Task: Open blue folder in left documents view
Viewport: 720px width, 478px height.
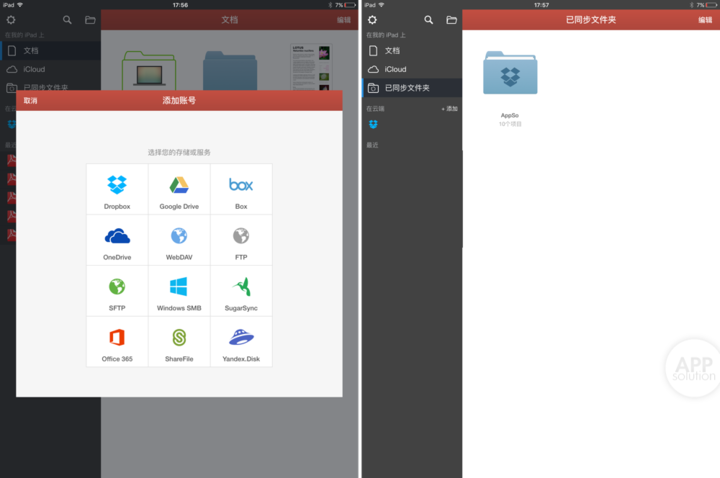Action: (x=230, y=71)
